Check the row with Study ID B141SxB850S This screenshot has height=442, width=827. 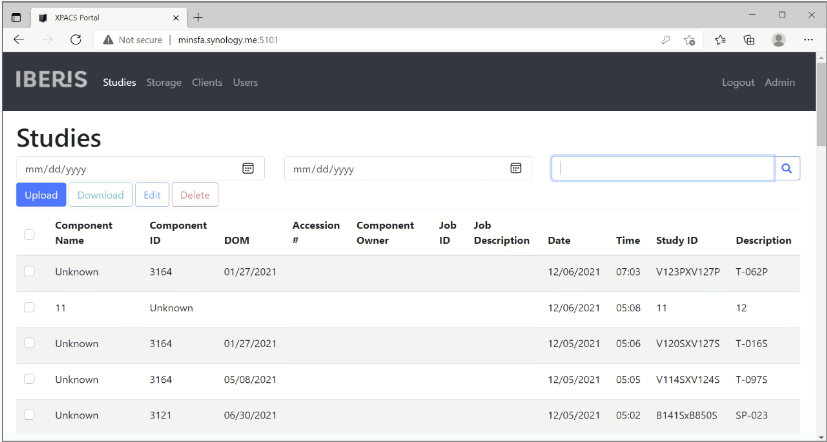pyautogui.click(x=29, y=415)
